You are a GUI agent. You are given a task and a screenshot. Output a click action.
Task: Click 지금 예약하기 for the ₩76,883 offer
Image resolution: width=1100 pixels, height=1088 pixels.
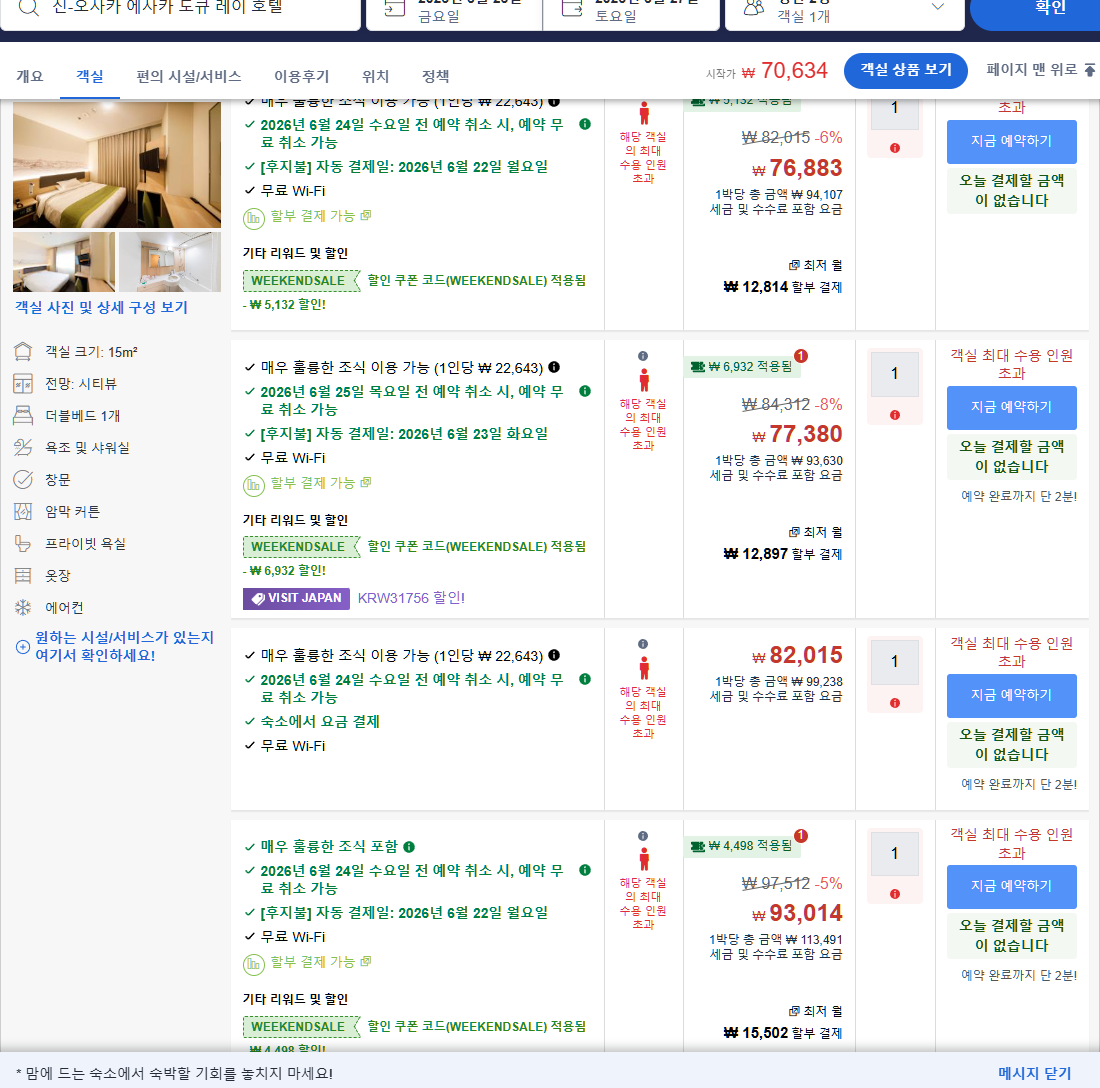pyautogui.click(x=1012, y=142)
